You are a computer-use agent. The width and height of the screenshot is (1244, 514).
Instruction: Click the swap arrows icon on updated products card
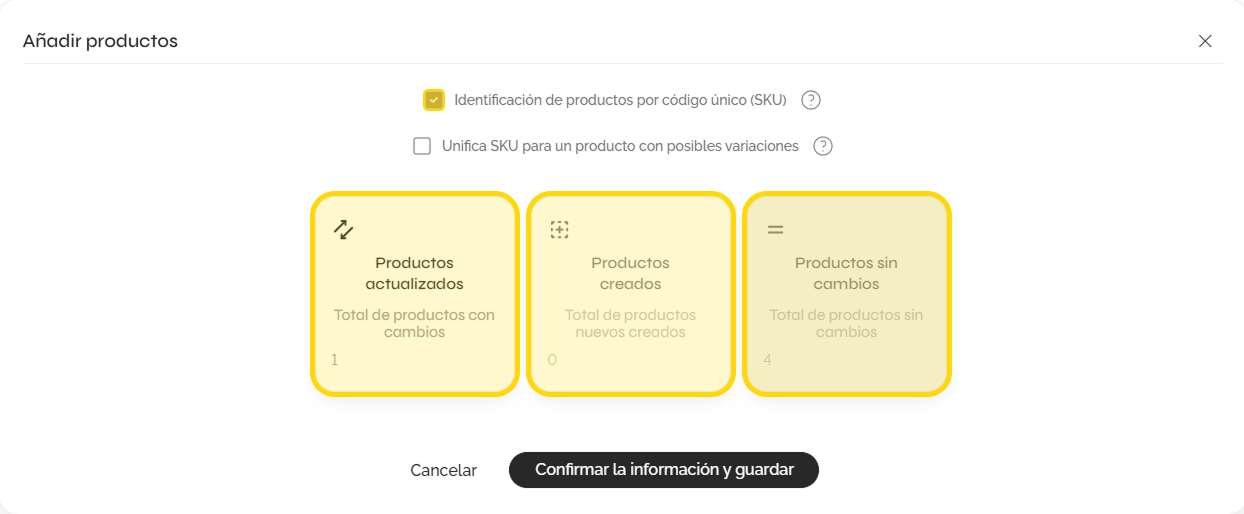coord(343,230)
